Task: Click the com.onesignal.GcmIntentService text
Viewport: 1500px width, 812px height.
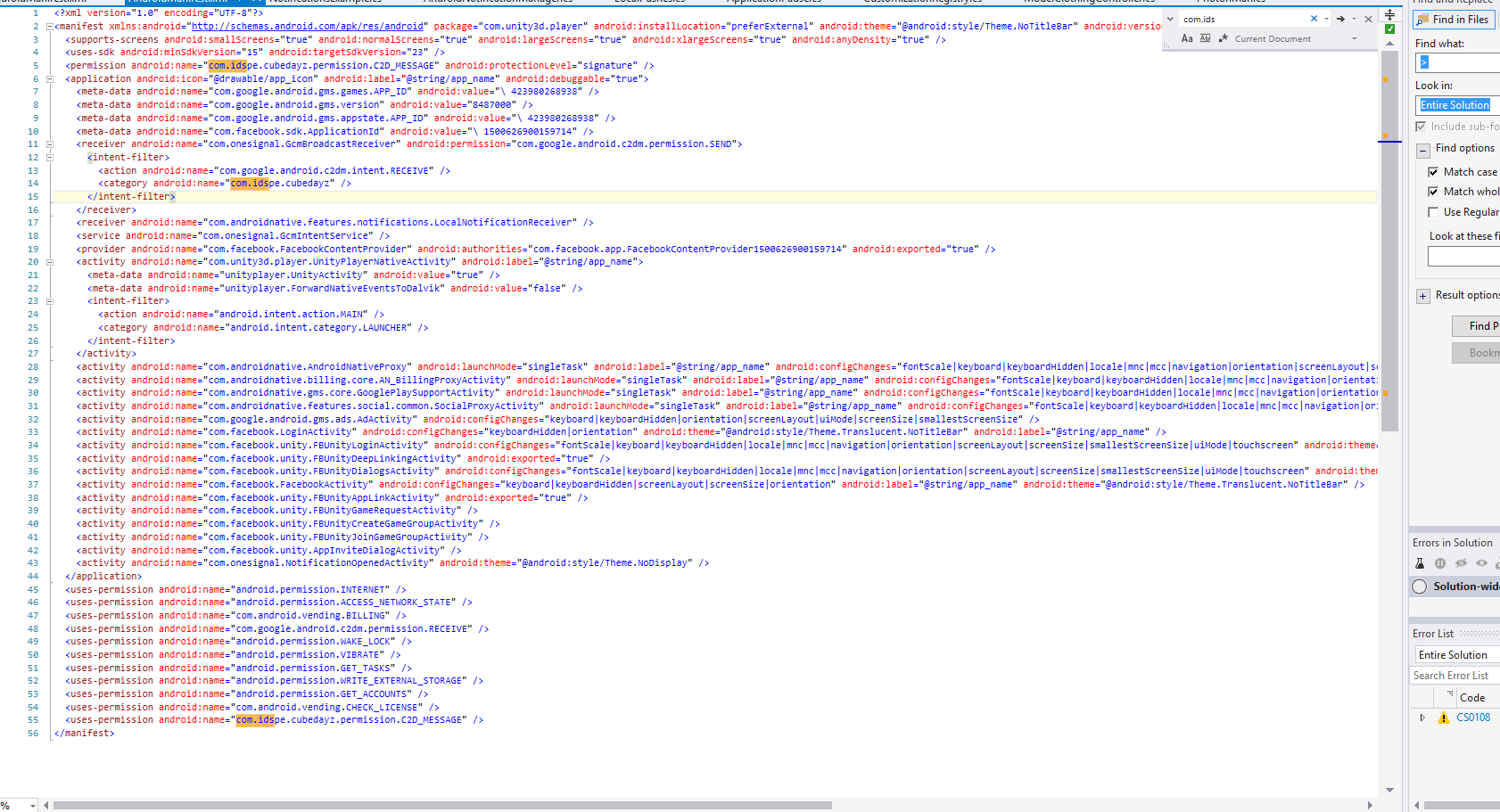Action: (x=288, y=236)
